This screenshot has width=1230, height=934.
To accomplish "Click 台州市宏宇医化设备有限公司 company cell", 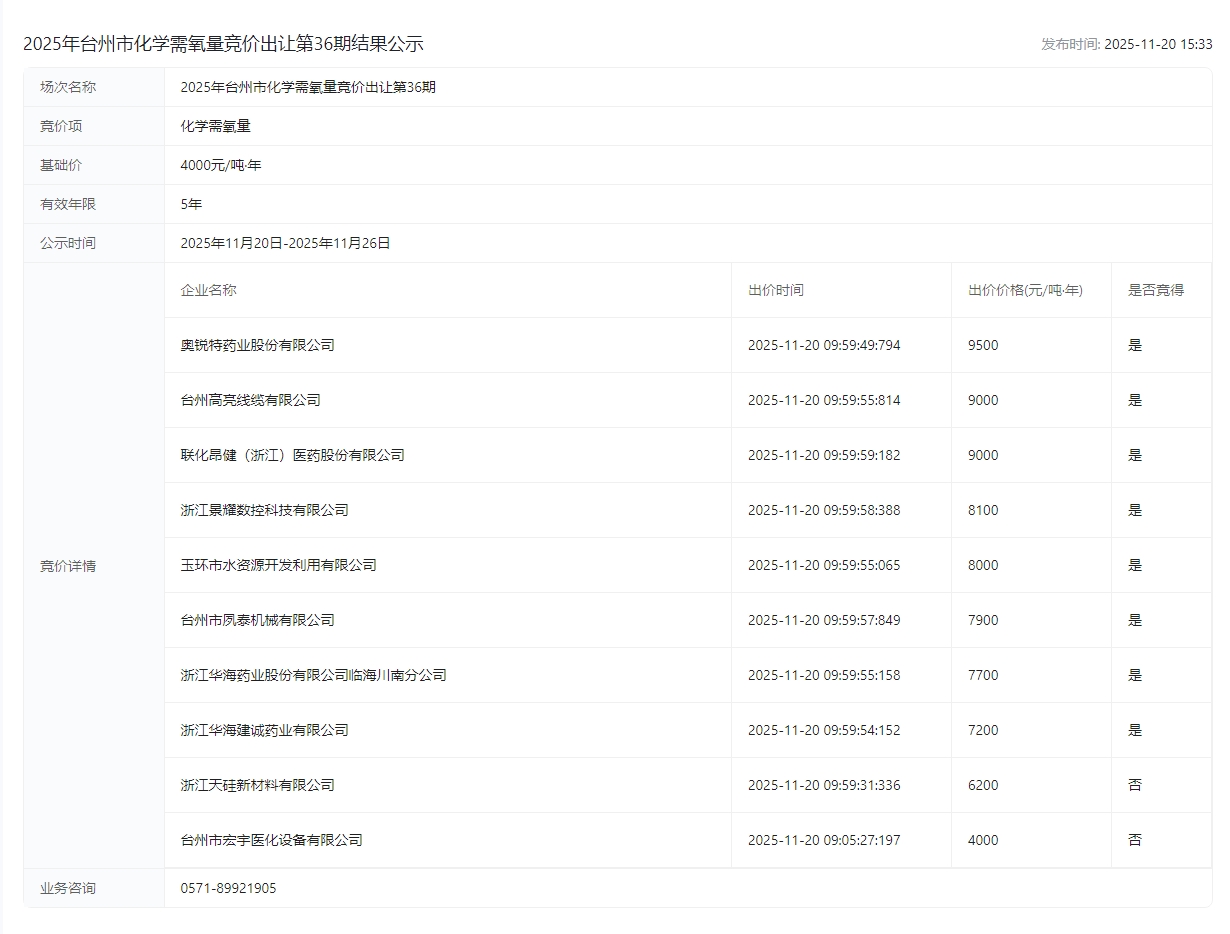I will pos(271,840).
